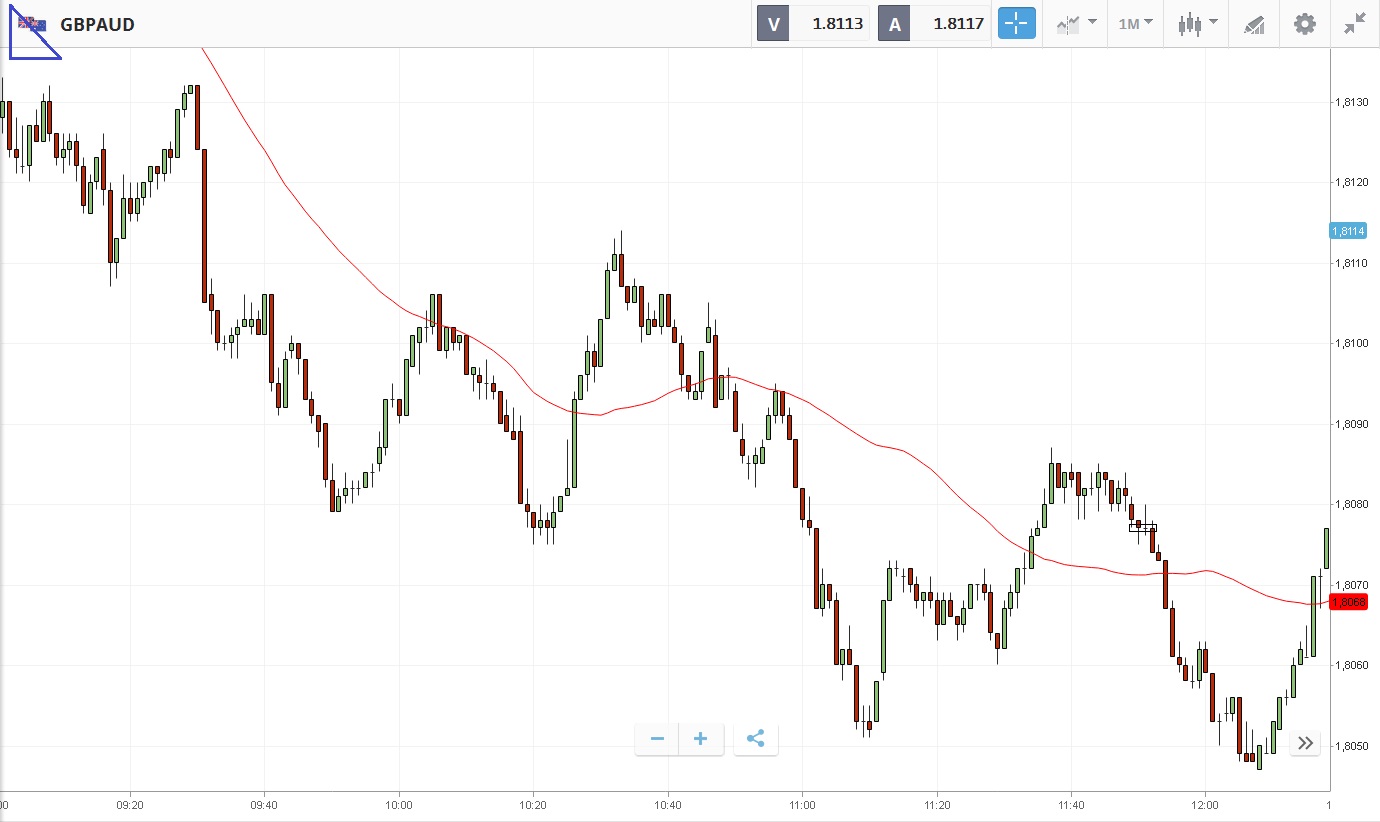Expand the candlestick chart type dropdown

point(1197,24)
